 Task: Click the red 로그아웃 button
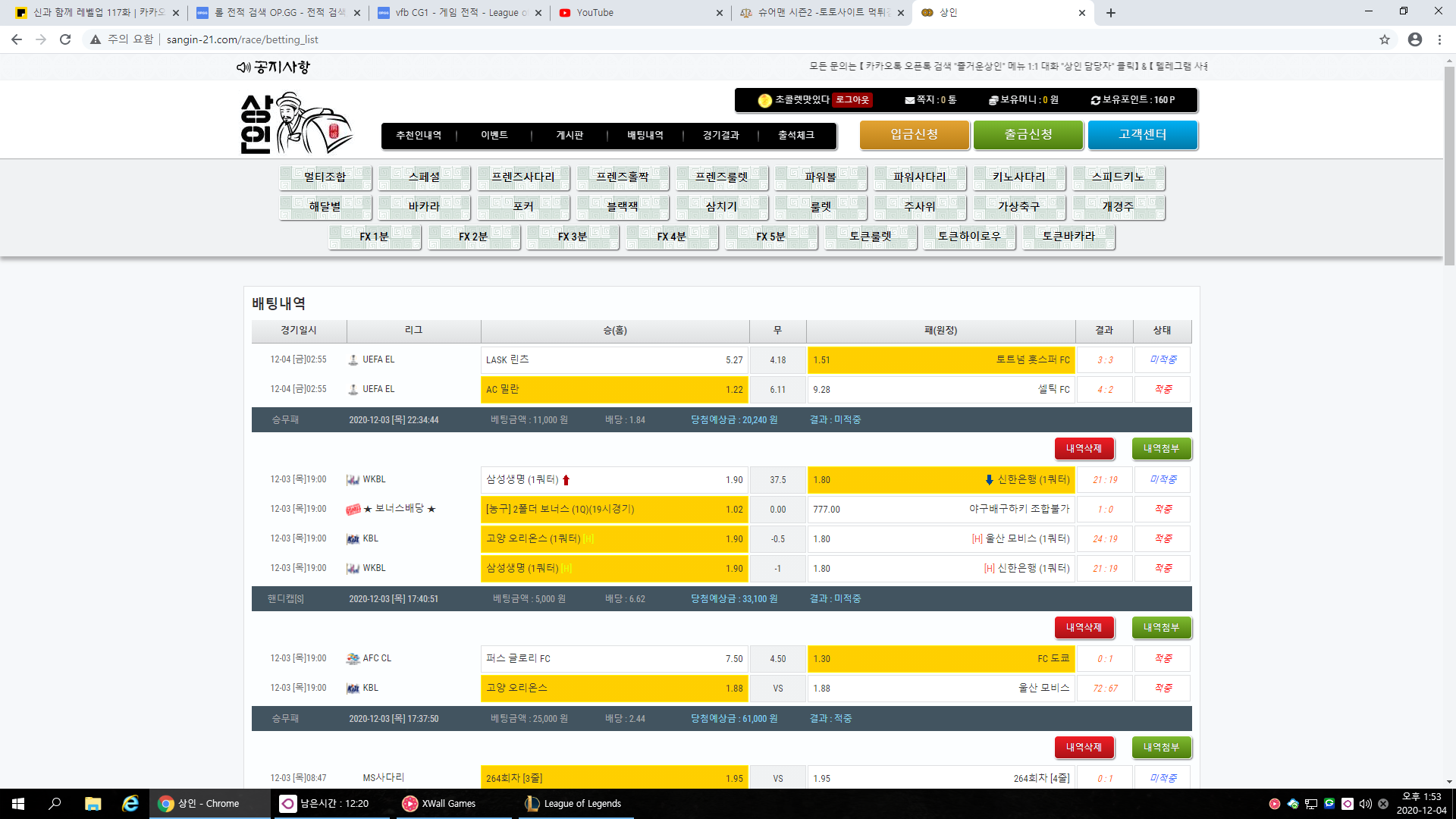coord(852,100)
